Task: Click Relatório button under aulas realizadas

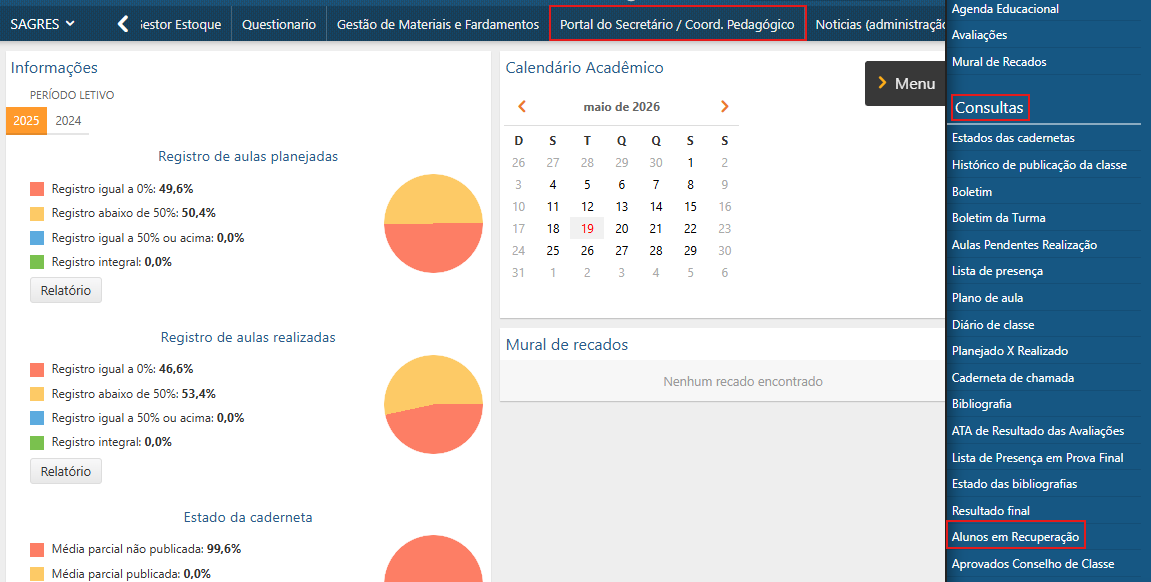Action: click(65, 471)
